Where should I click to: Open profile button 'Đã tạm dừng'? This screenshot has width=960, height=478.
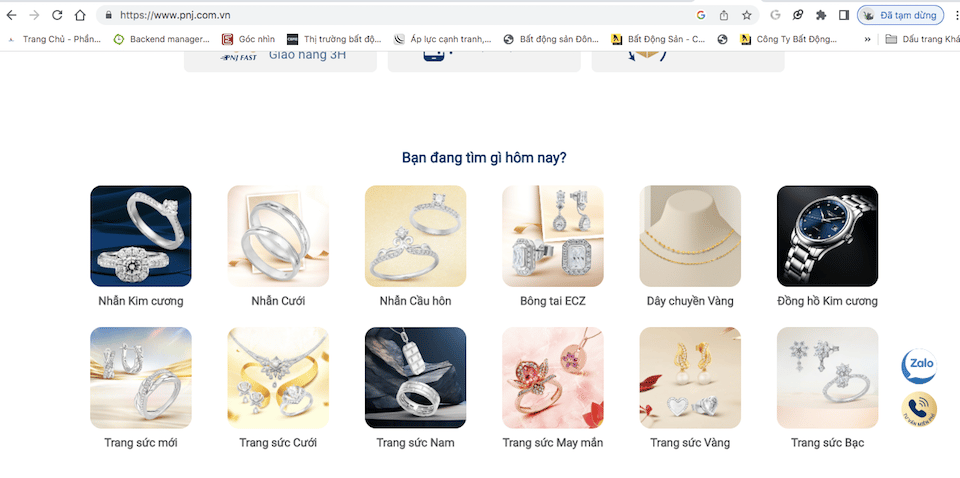[x=900, y=15]
